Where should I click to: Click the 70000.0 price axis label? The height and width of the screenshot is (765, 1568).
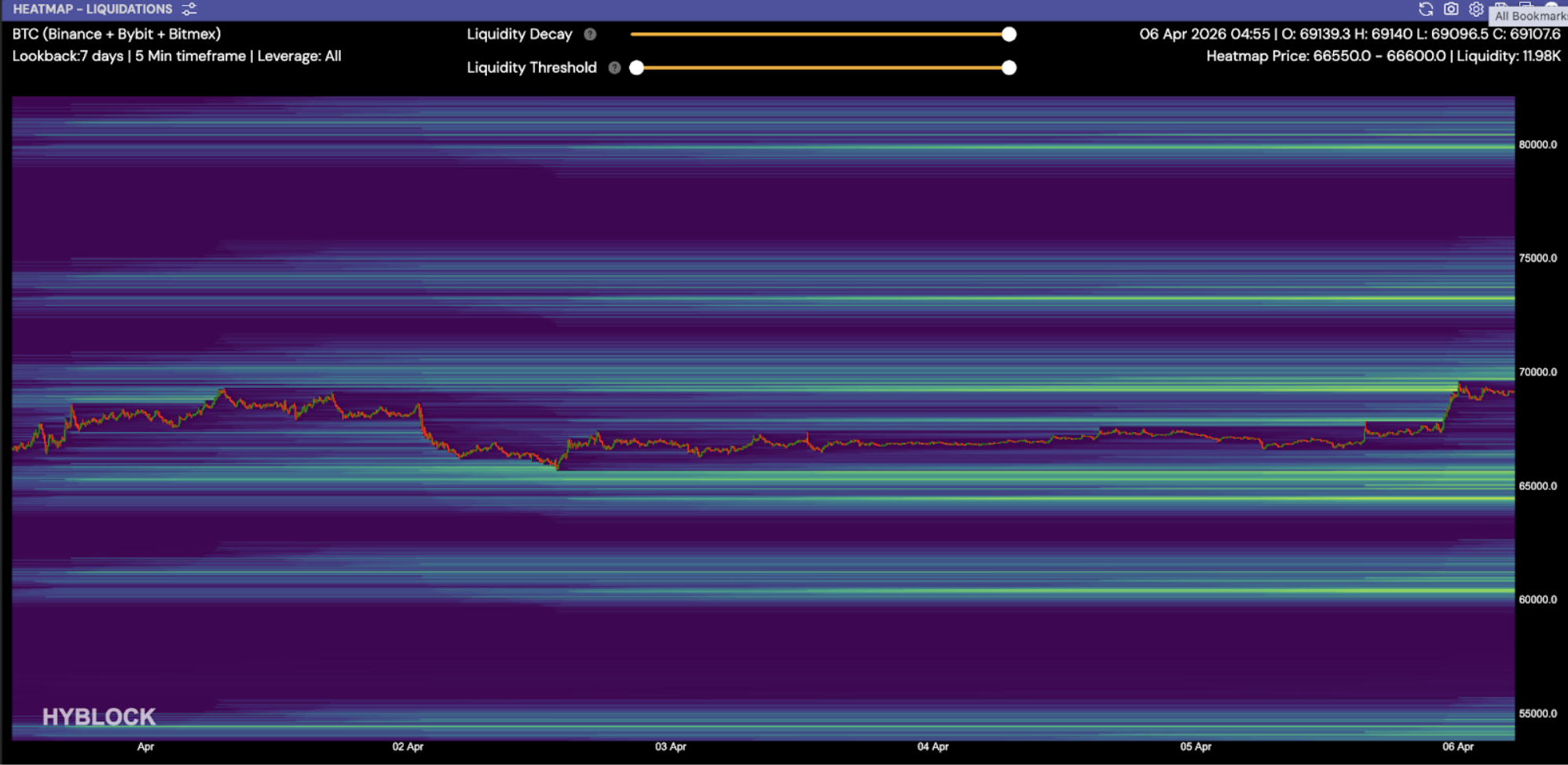1537,372
